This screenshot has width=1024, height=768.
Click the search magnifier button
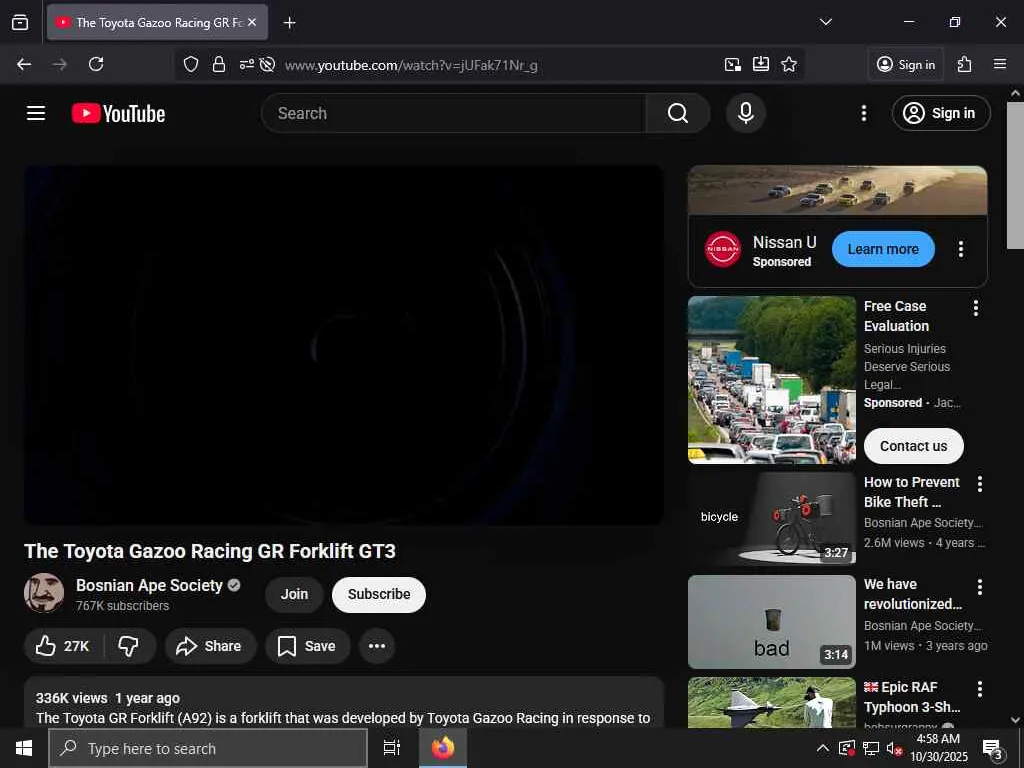678,113
